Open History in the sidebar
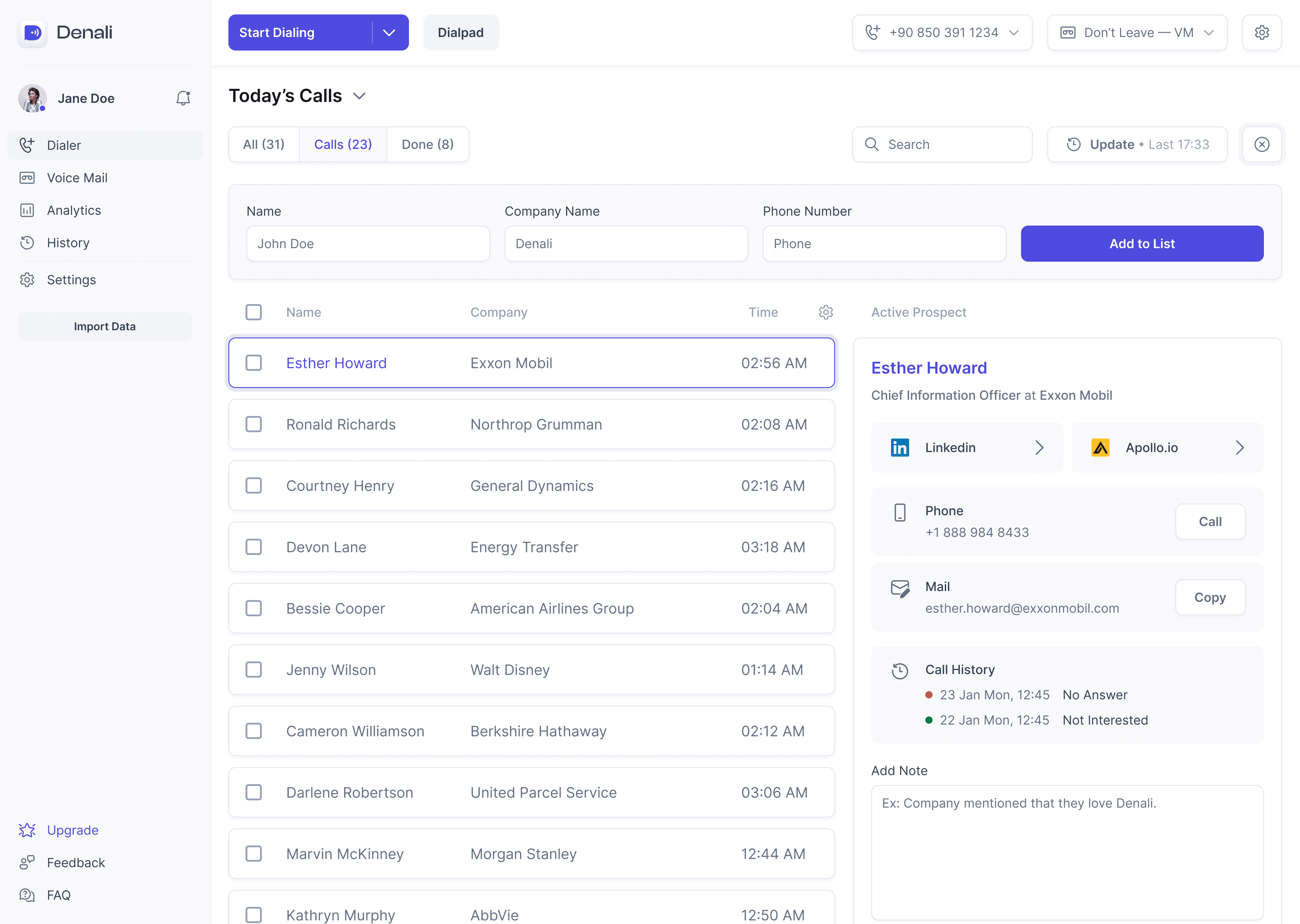1300x924 pixels. [x=105, y=243]
